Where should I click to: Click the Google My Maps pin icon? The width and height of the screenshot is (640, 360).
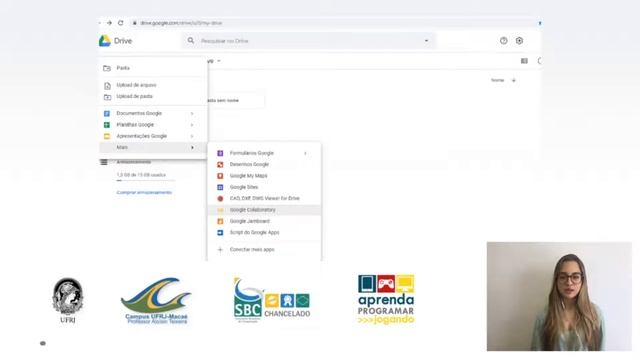coord(220,176)
